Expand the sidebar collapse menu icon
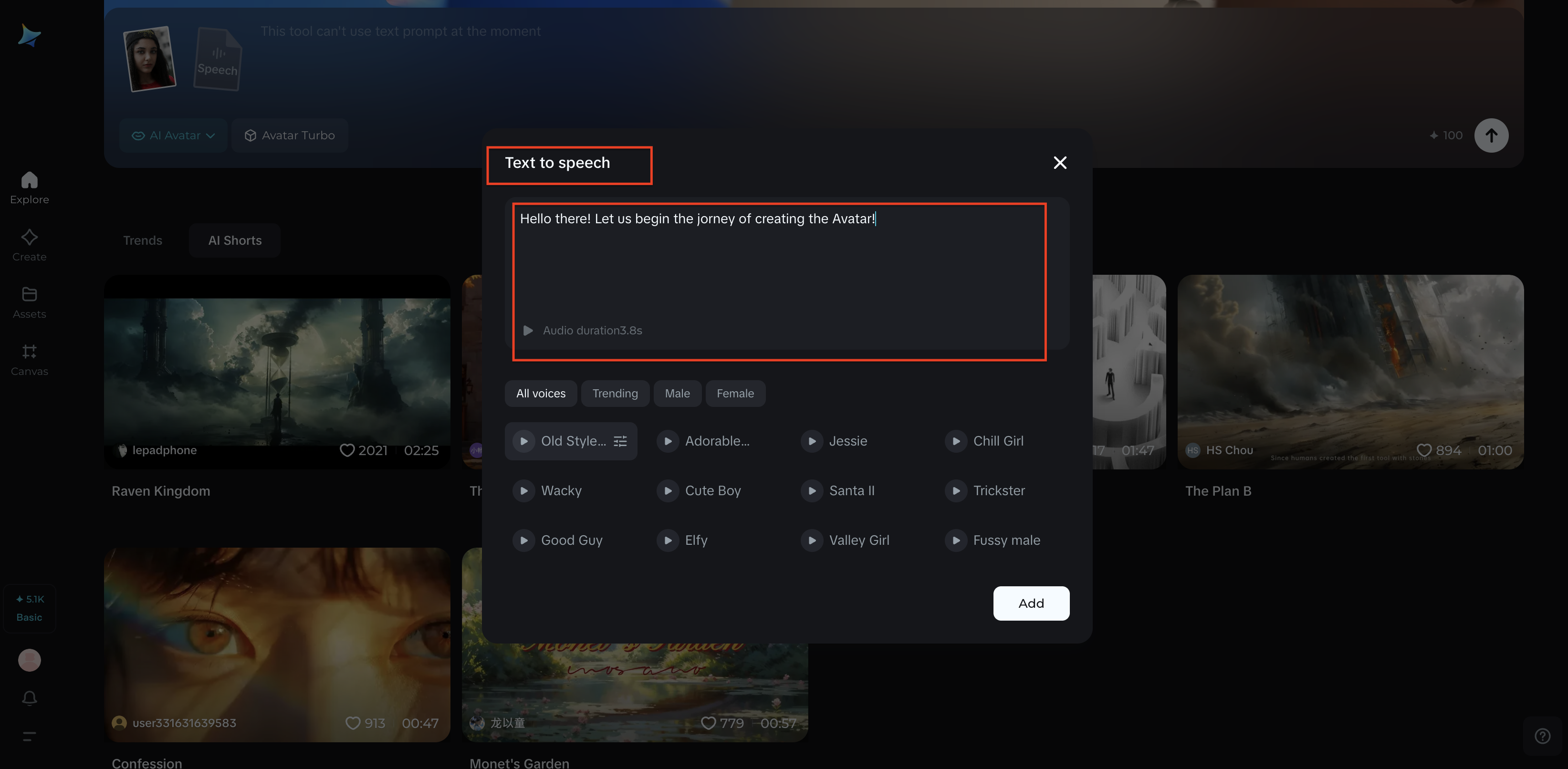This screenshot has width=1568, height=769. [29, 736]
